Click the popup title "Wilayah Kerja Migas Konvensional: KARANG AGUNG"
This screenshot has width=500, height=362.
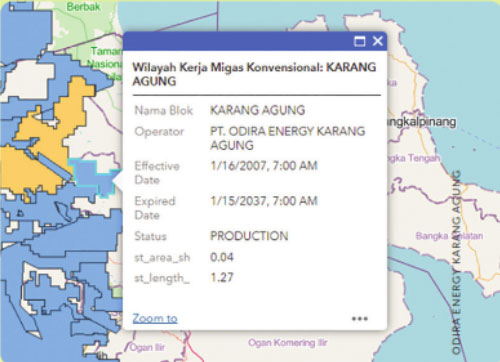pyautogui.click(x=254, y=74)
